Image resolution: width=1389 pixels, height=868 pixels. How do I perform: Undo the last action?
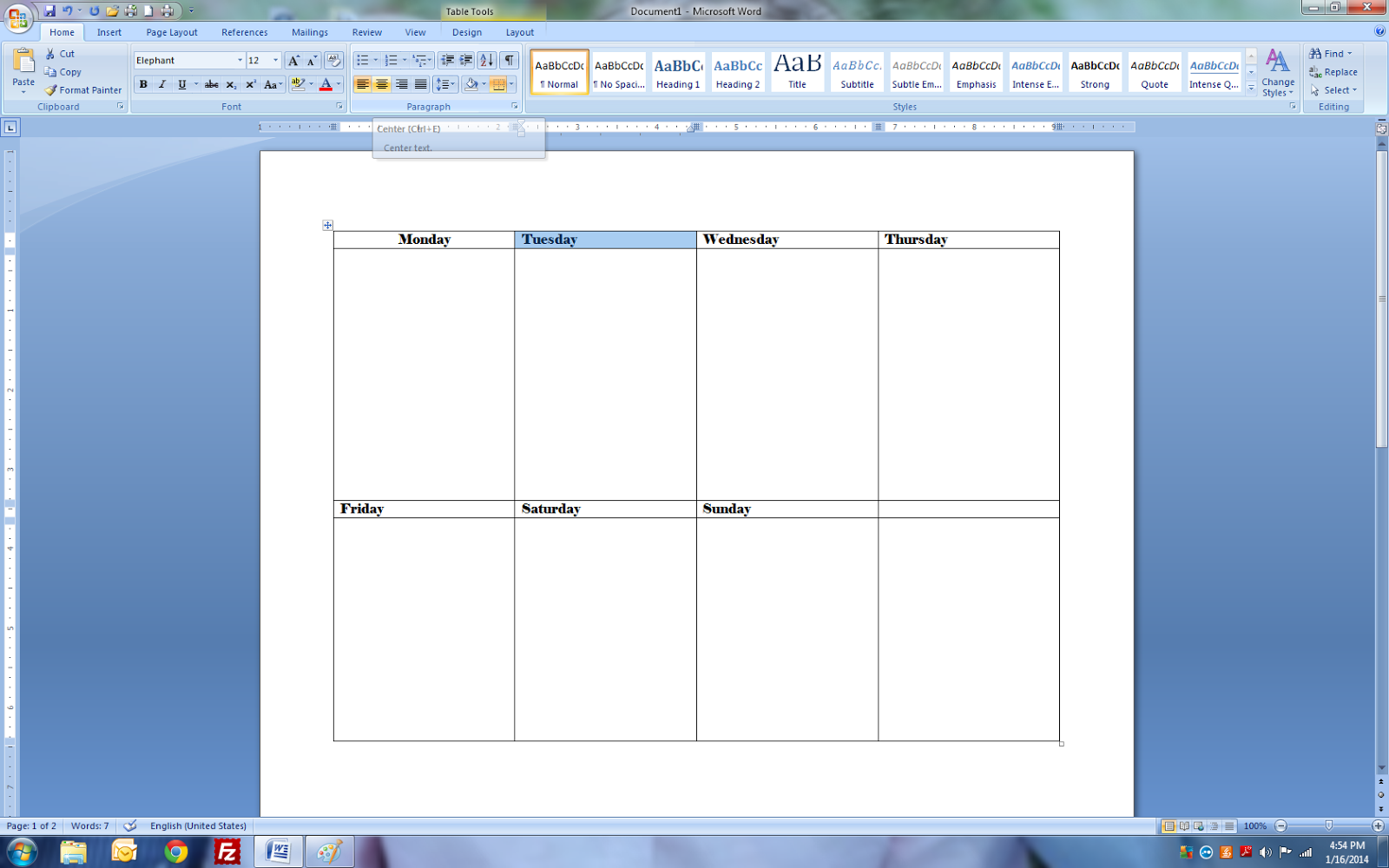click(67, 11)
